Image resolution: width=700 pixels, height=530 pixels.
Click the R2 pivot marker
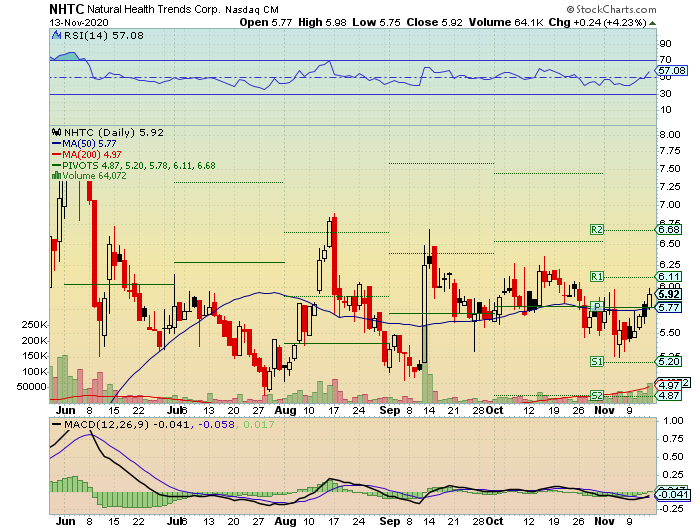(x=596, y=230)
